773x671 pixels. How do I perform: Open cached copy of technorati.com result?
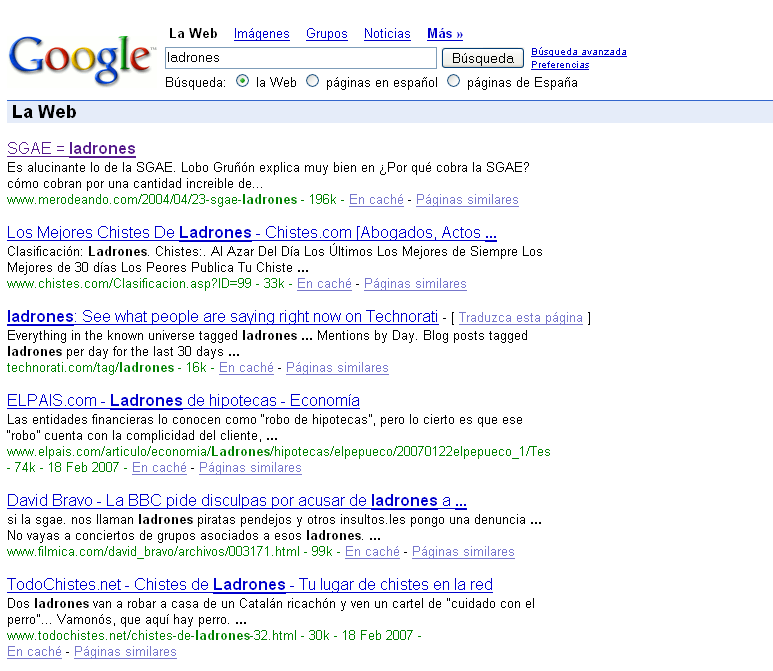[246, 367]
